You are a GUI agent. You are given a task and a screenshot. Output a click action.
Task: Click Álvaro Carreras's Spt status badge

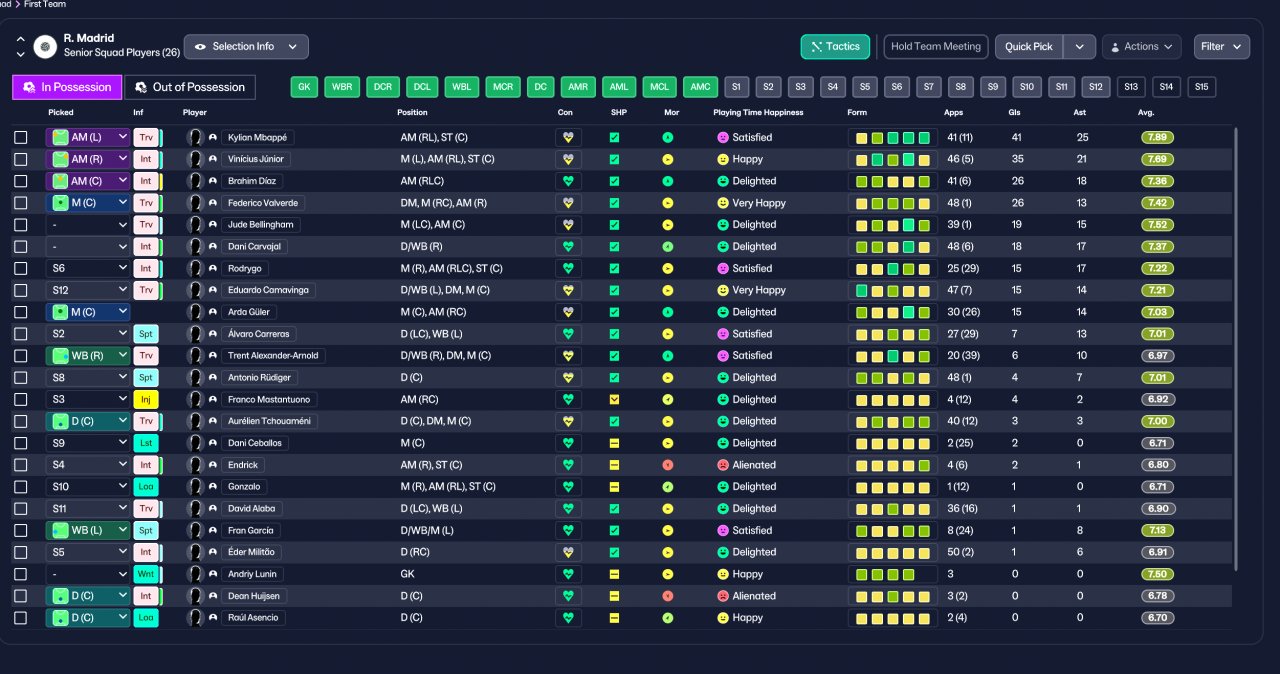tap(146, 334)
